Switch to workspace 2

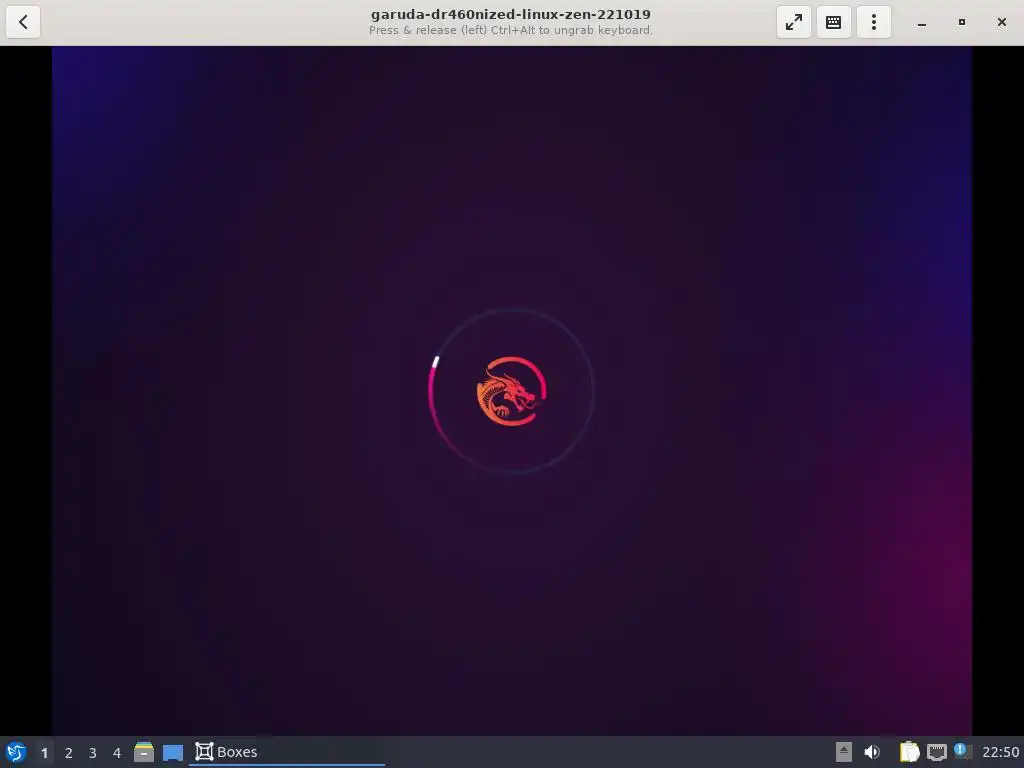pos(69,753)
